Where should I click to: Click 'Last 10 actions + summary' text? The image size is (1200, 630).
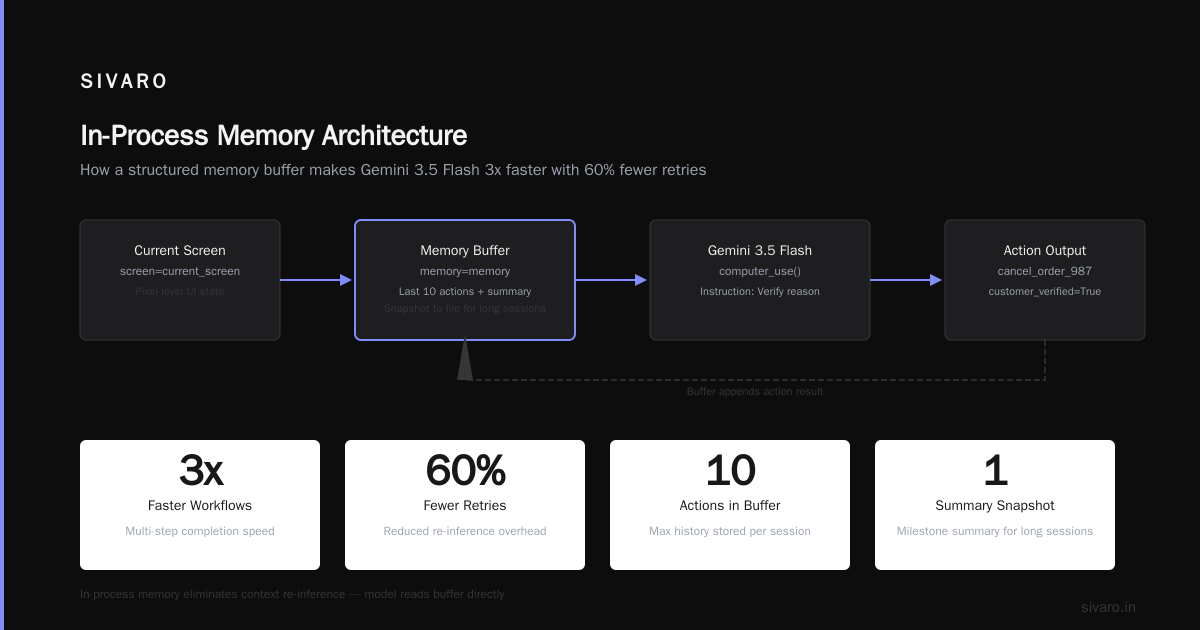pos(465,291)
